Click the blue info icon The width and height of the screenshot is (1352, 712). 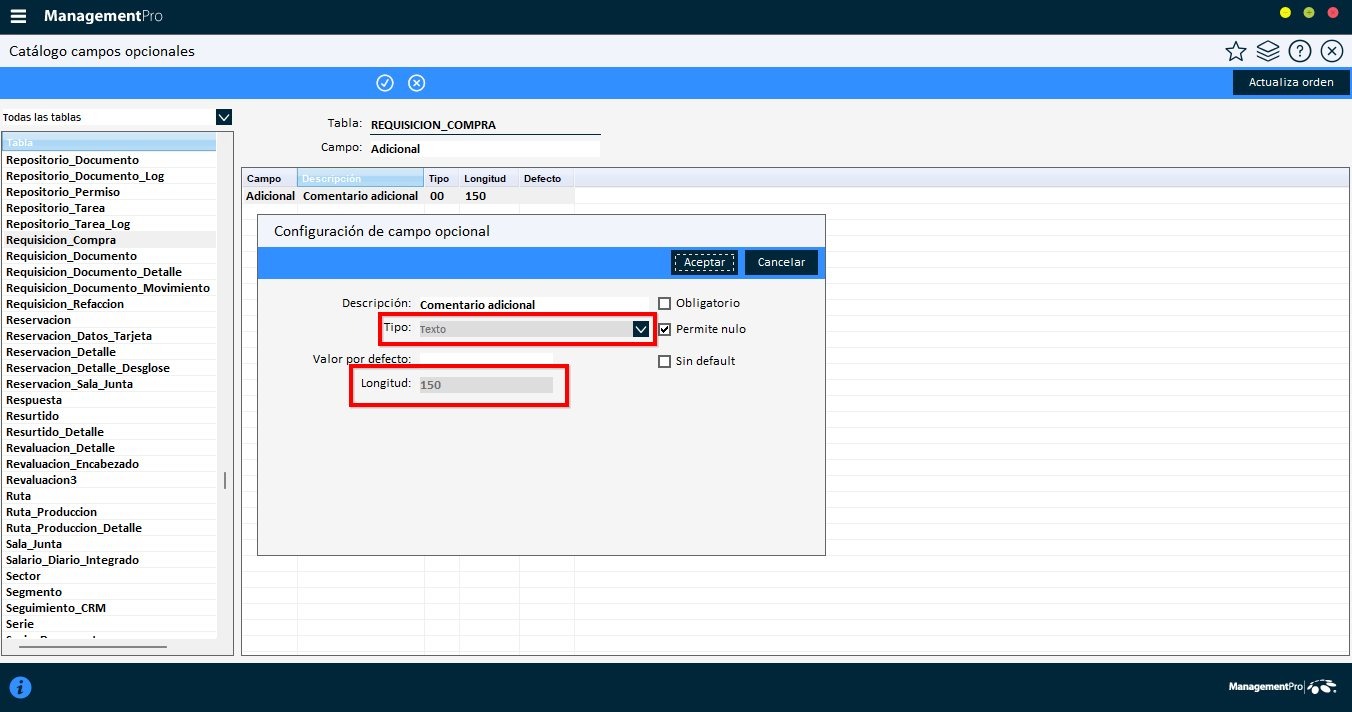[x=20, y=687]
